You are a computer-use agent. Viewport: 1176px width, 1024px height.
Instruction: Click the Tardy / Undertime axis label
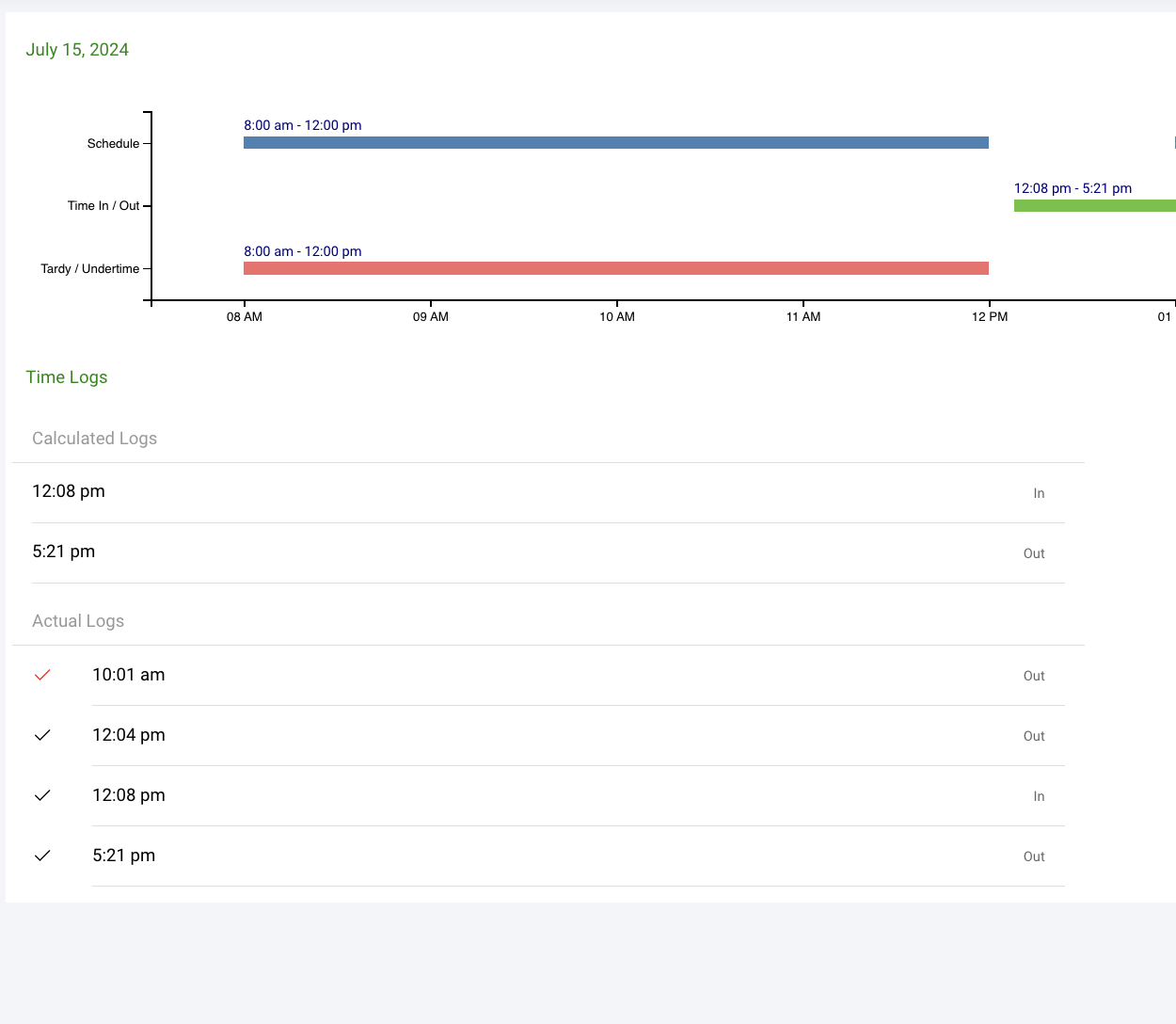89,269
